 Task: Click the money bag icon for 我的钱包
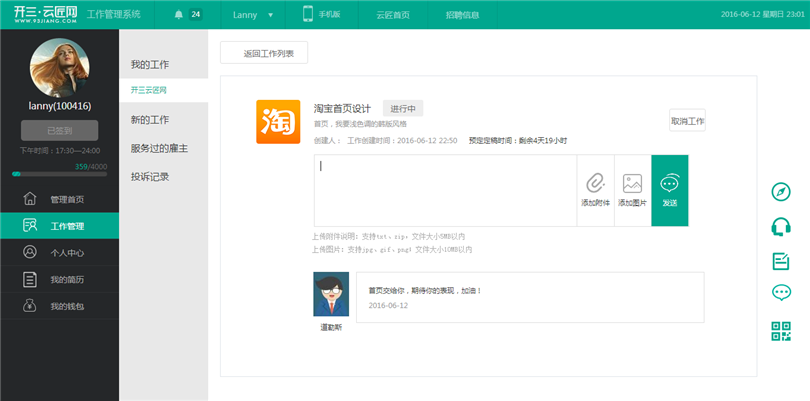pos(30,305)
